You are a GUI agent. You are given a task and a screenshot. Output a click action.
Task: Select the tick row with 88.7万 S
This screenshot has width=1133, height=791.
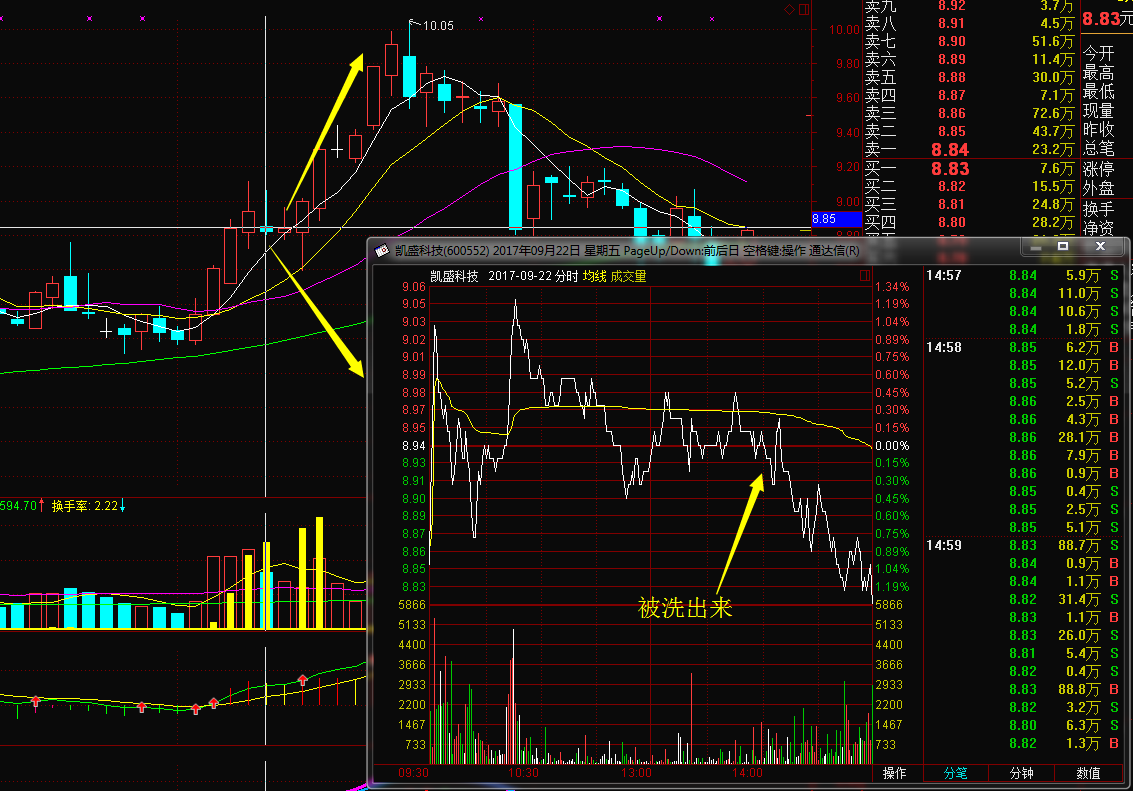[1025, 545]
